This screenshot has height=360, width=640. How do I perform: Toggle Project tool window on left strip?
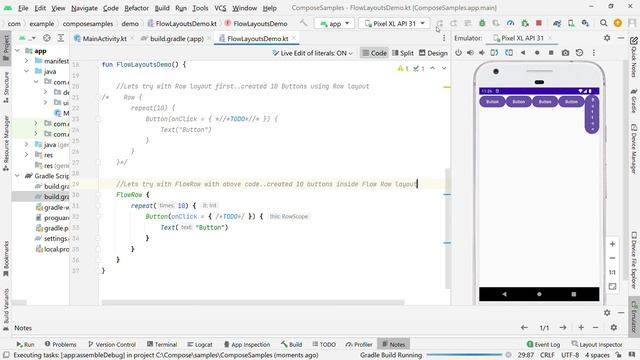click(6, 47)
